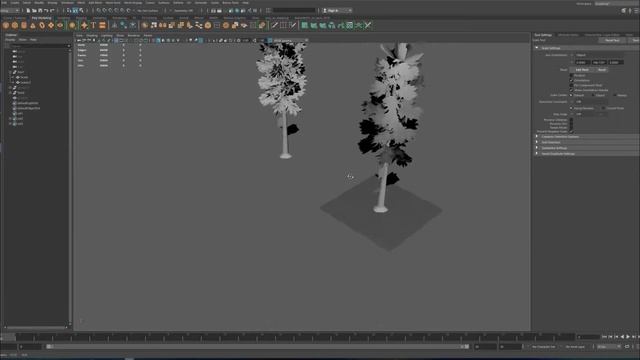
Task: Toggle Prevent Negative Scale checkbox
Action: (571, 131)
